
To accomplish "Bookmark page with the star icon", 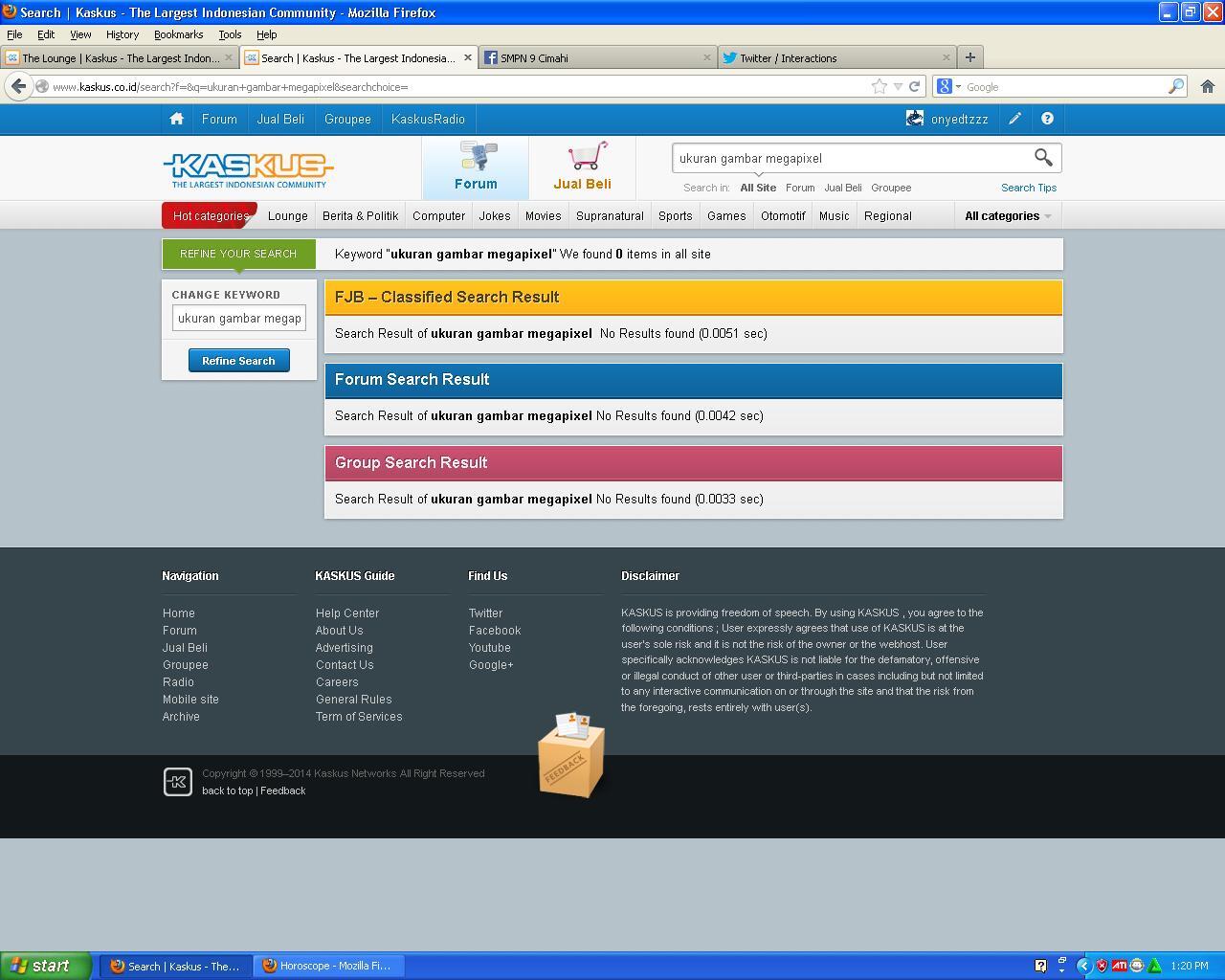I will (x=879, y=86).
